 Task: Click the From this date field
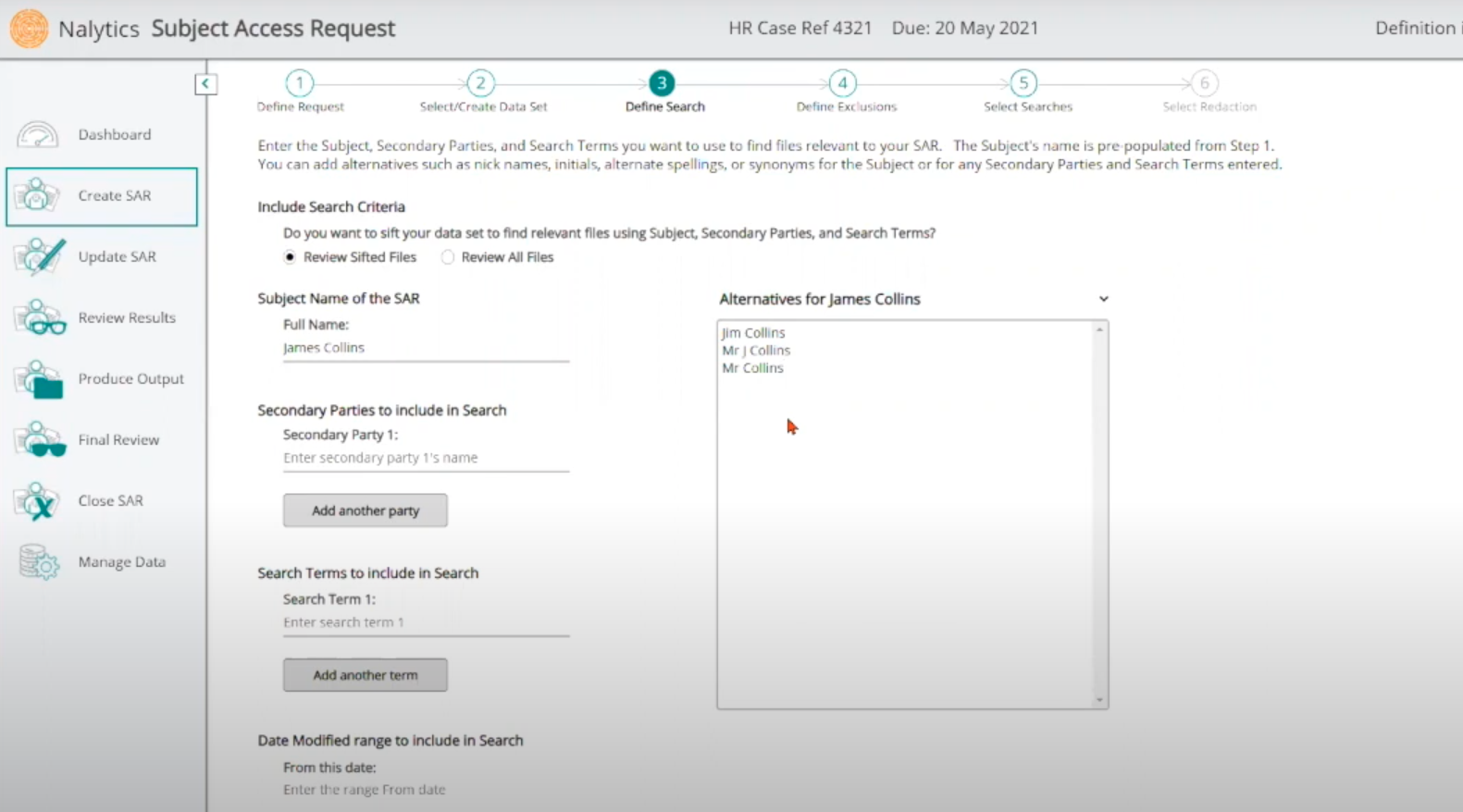coord(426,790)
